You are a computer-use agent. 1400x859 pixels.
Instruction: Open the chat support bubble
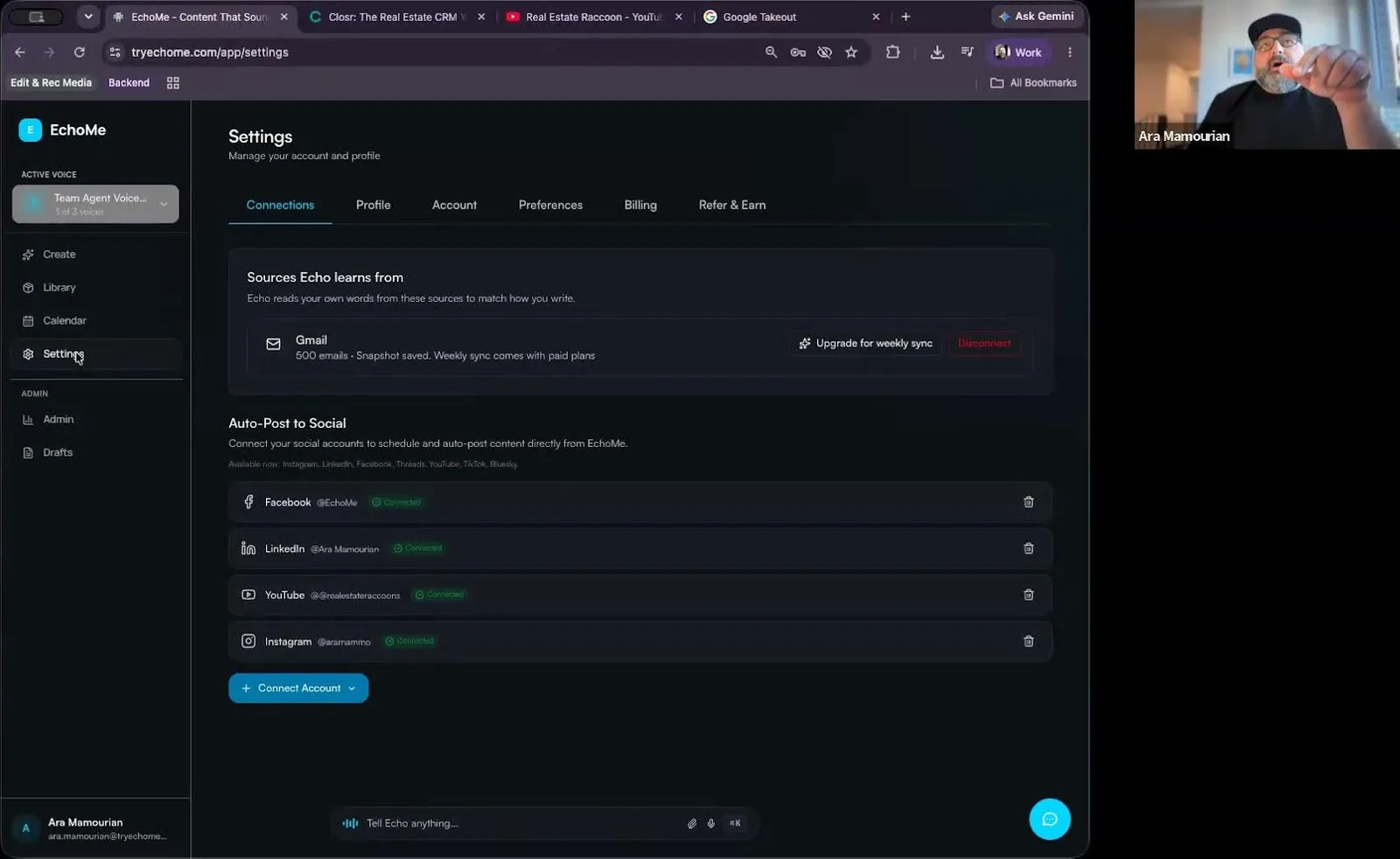coord(1049,820)
